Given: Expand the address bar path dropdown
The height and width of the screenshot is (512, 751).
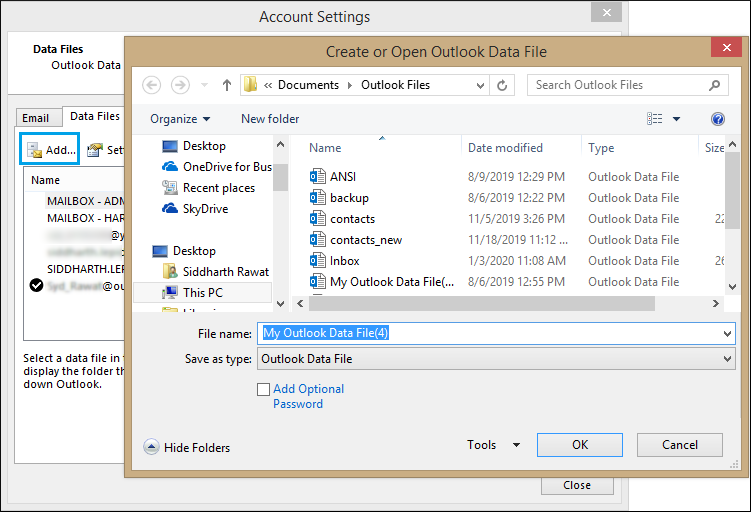Looking at the screenshot, I should (480, 86).
